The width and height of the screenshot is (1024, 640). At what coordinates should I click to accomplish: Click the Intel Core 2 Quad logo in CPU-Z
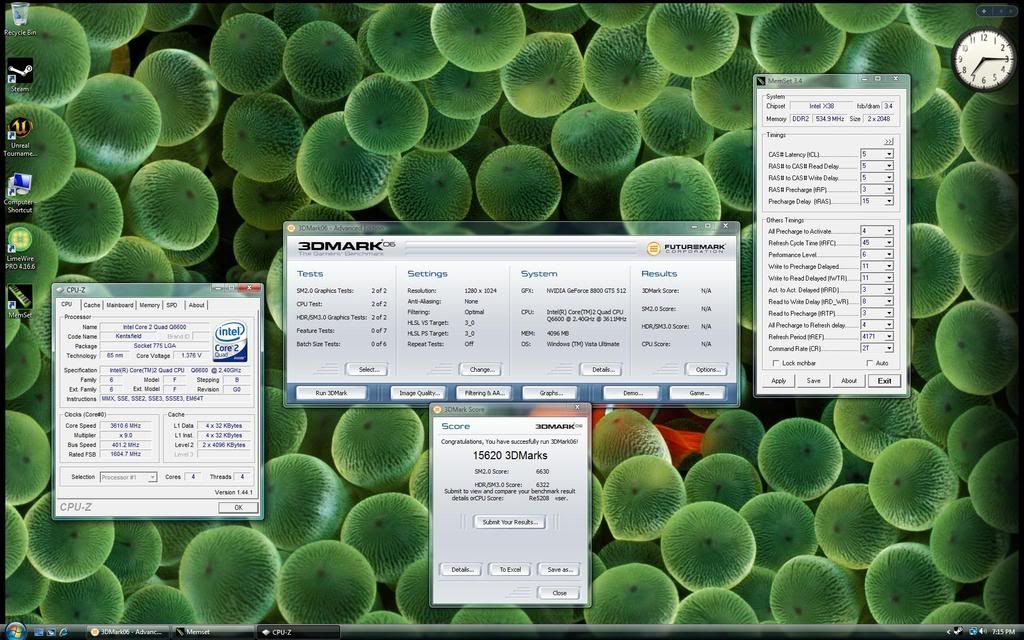click(x=230, y=341)
